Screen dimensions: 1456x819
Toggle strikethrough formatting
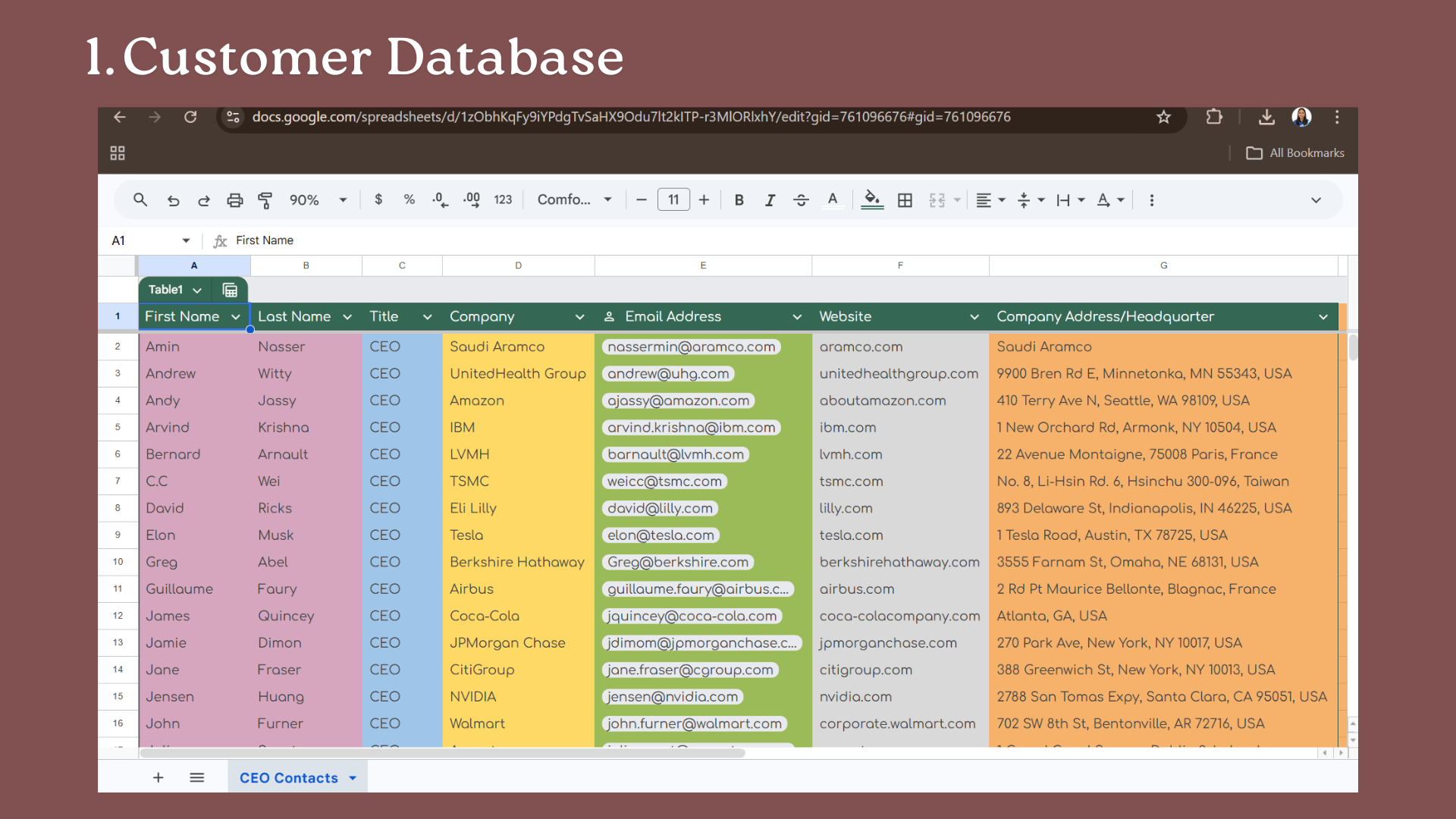801,200
